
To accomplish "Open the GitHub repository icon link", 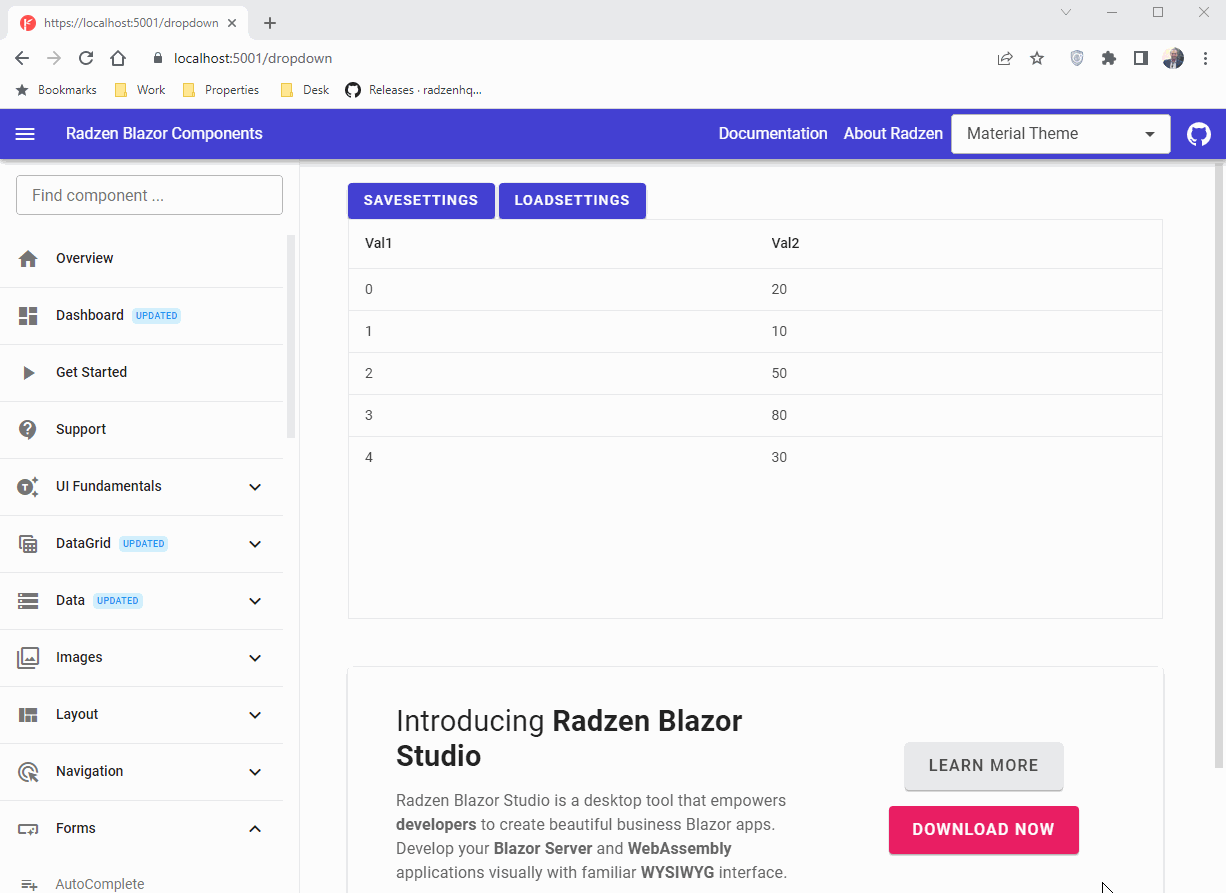I will 1198,134.
